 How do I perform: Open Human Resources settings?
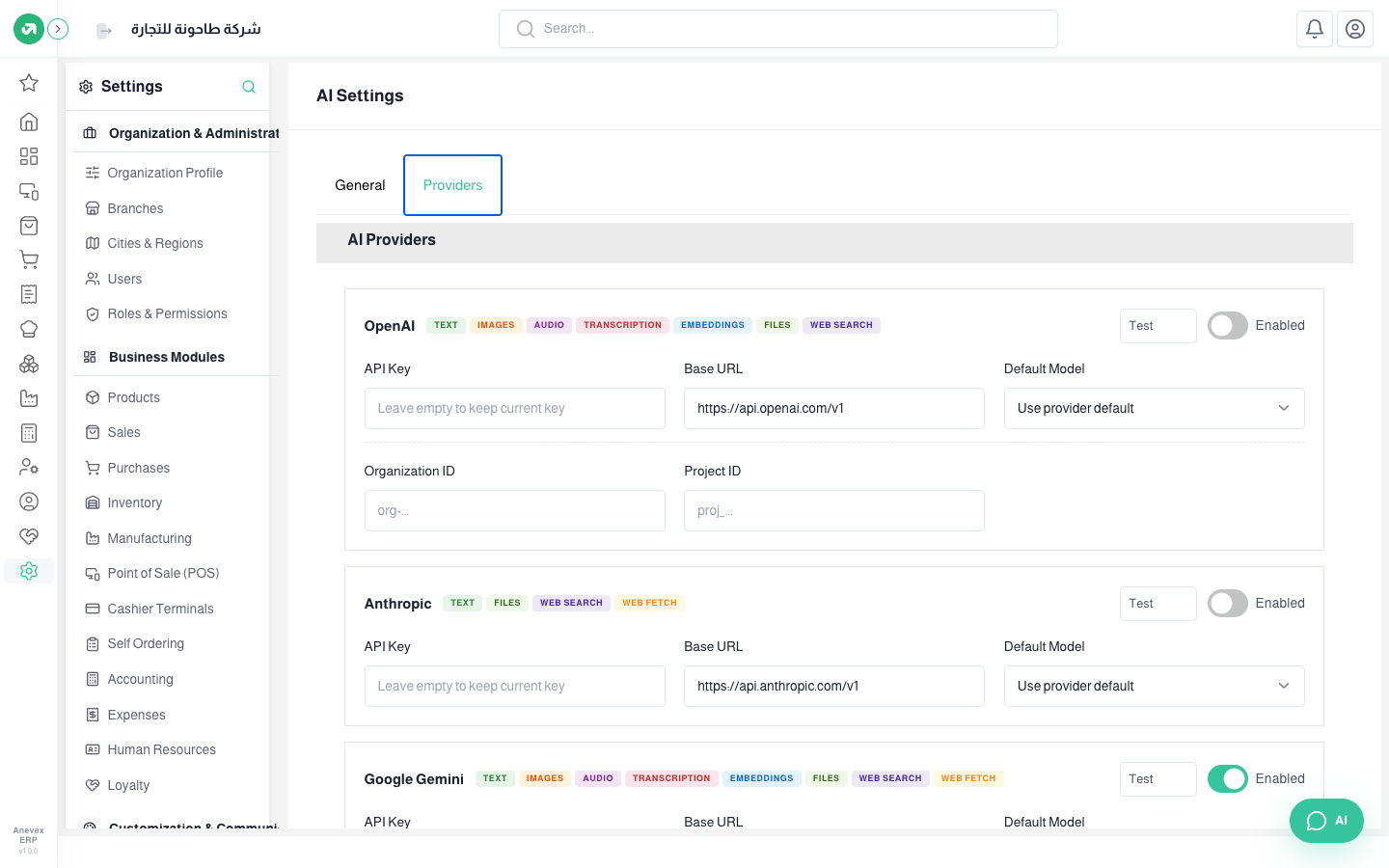(161, 749)
